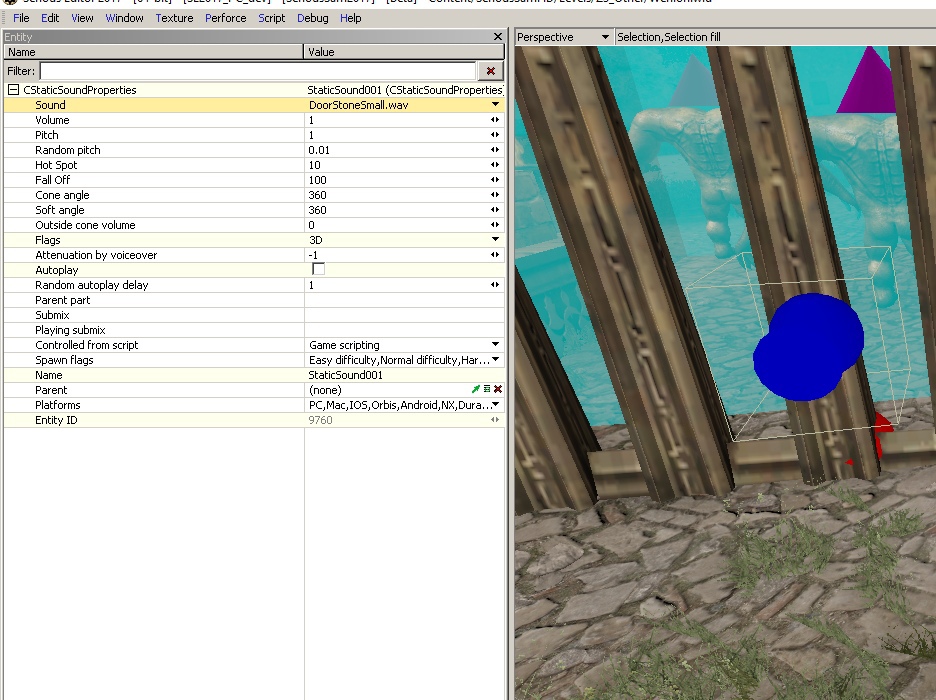
Task: Select the blue sound entity in viewport
Action: pos(808,347)
